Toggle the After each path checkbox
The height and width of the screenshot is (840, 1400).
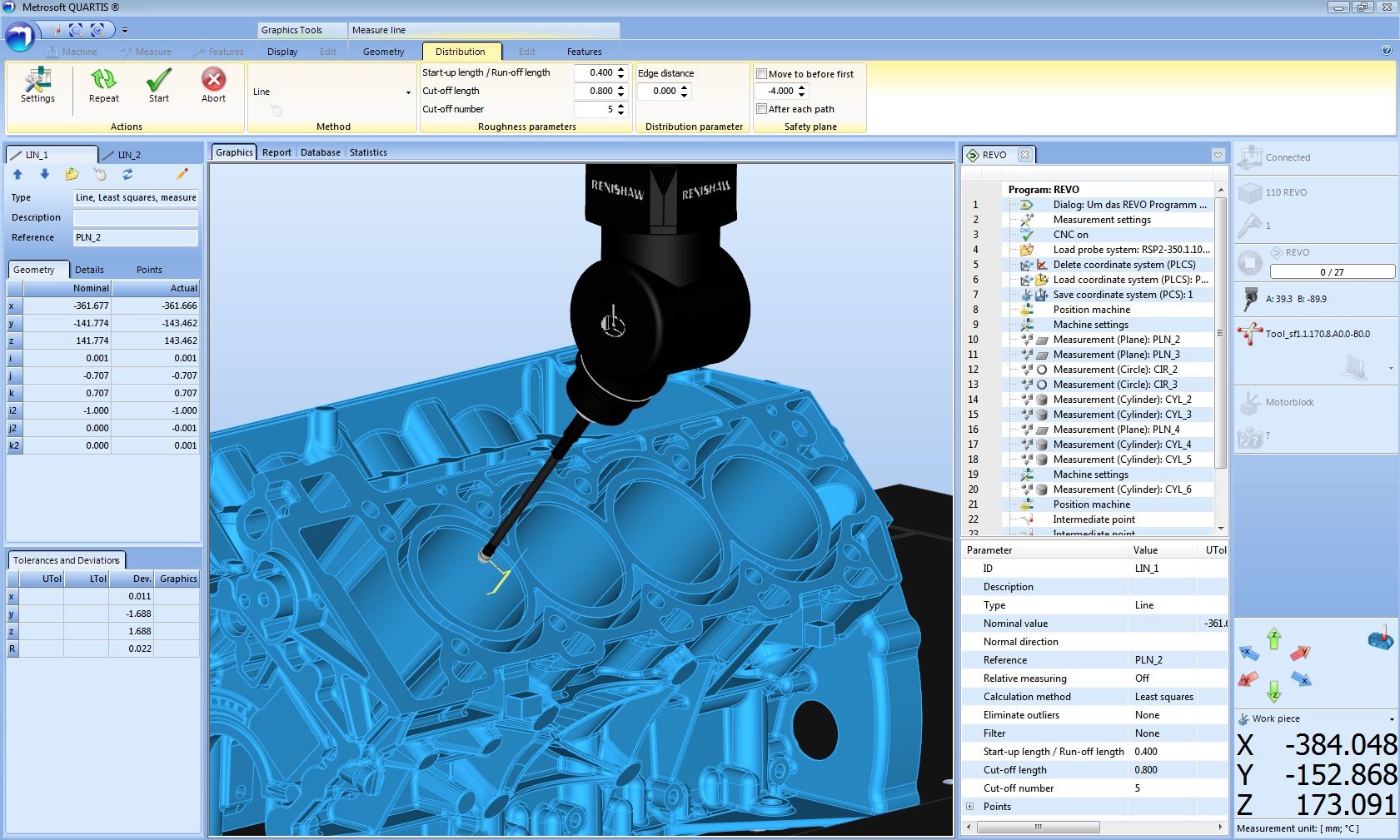tap(762, 109)
